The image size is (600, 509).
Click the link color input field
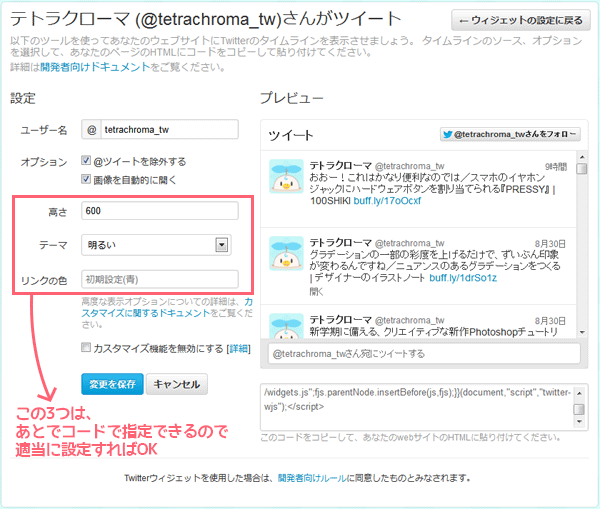point(160,279)
